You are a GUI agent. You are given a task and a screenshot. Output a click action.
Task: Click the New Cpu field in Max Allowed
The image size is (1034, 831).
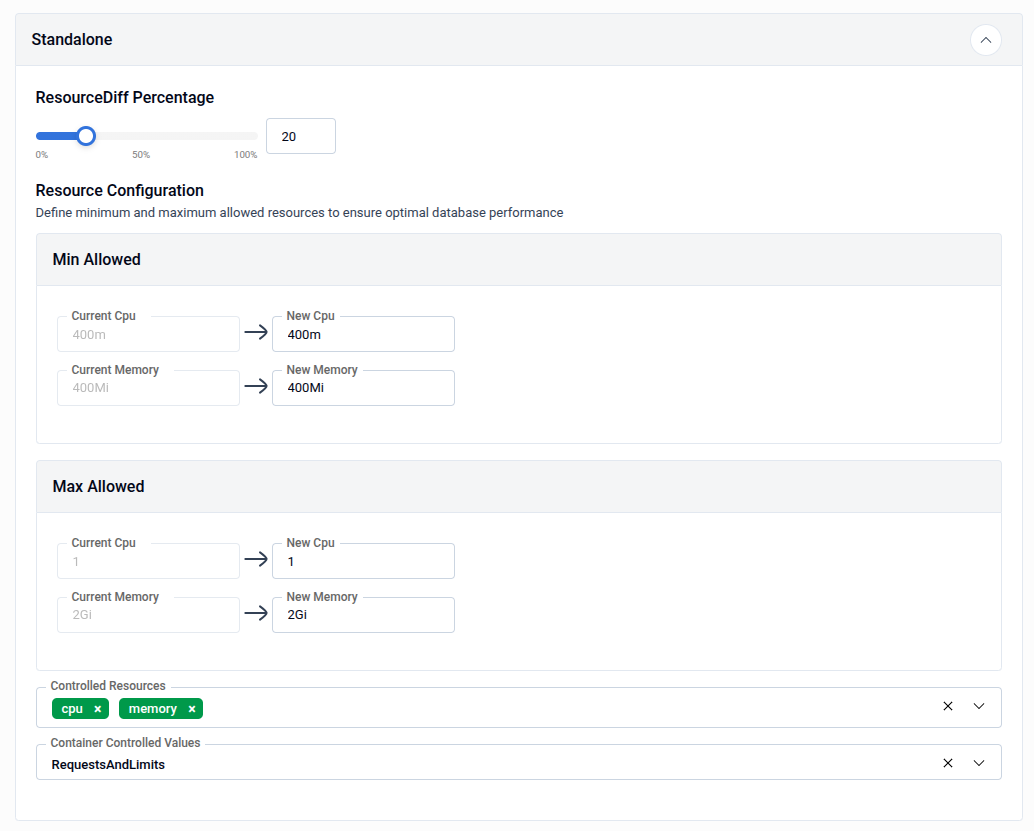(x=363, y=560)
